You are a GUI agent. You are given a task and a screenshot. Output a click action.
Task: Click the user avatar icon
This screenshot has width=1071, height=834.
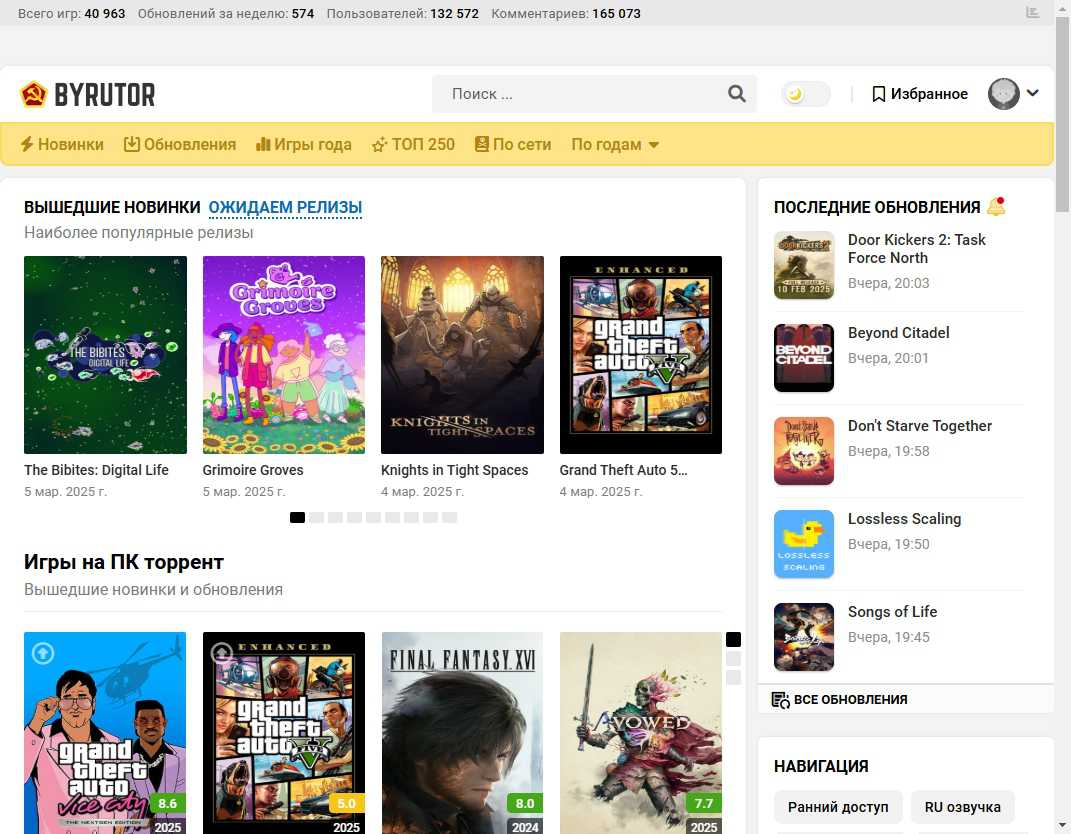coord(1003,94)
